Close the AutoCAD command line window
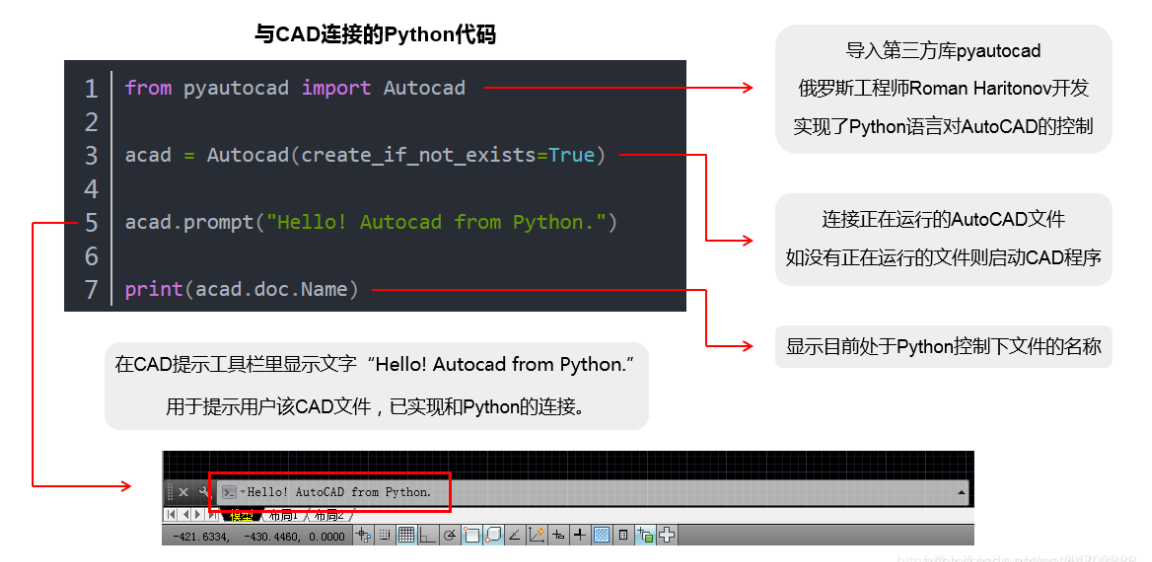1152x562 pixels. pyautogui.click(x=184, y=492)
